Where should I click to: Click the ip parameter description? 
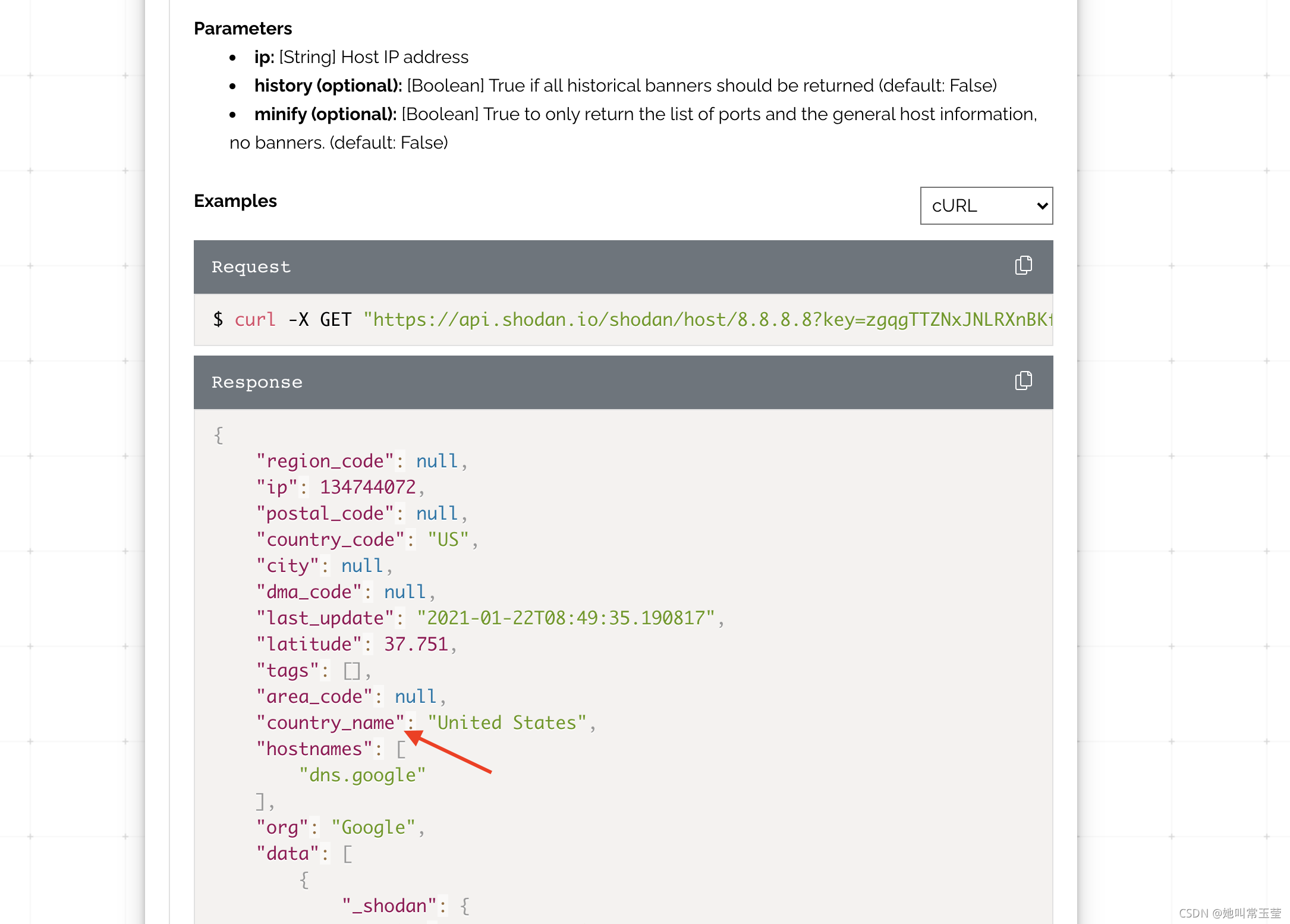pos(361,57)
